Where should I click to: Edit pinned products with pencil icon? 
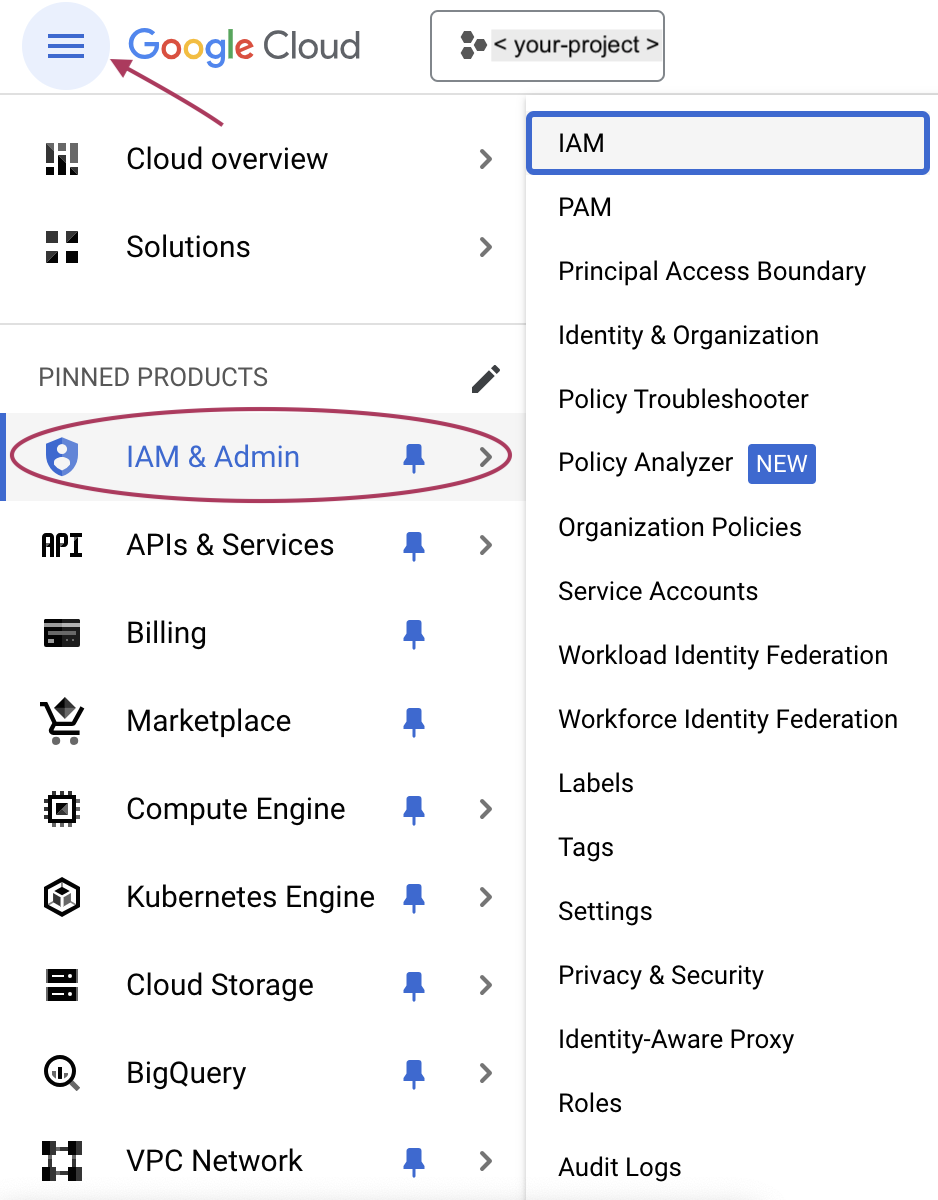[x=486, y=378]
